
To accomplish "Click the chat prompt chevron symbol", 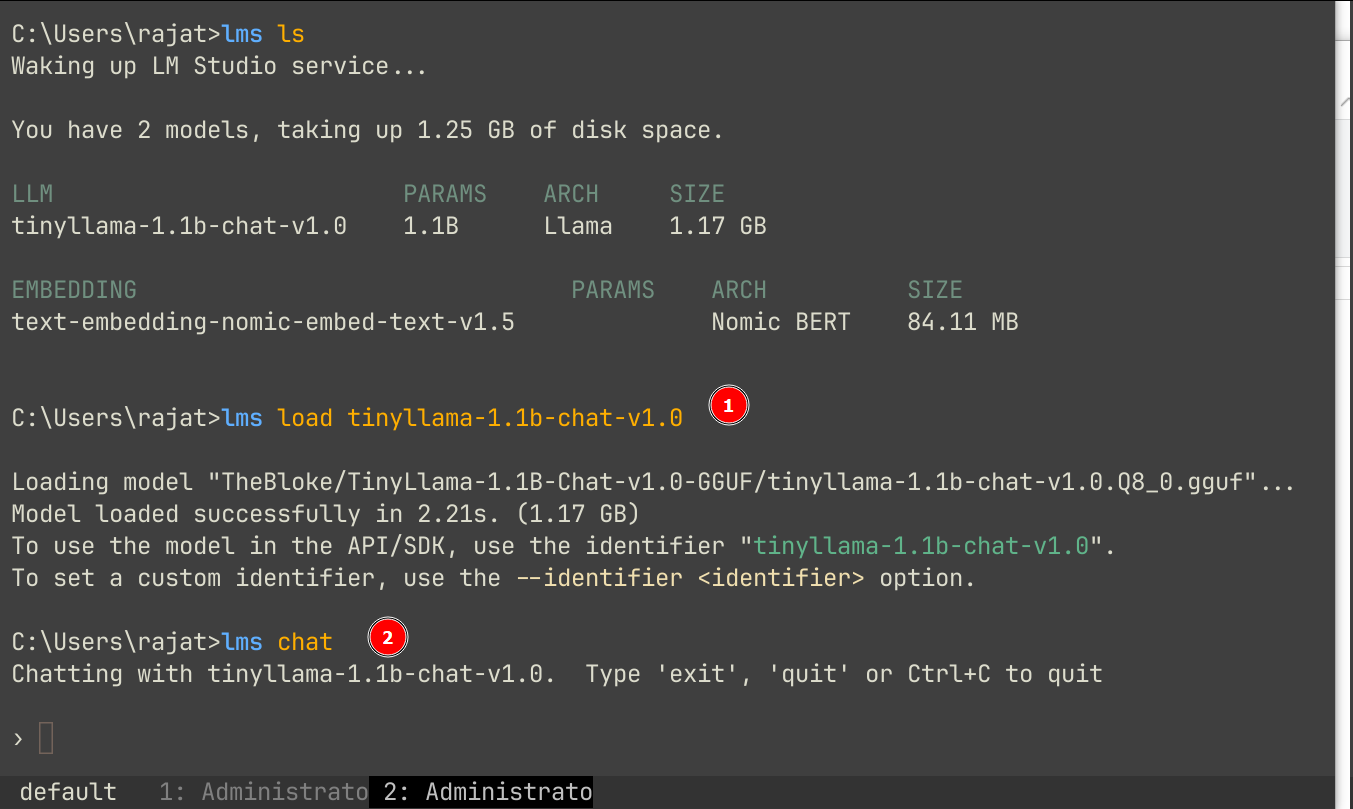I will tap(18, 739).
